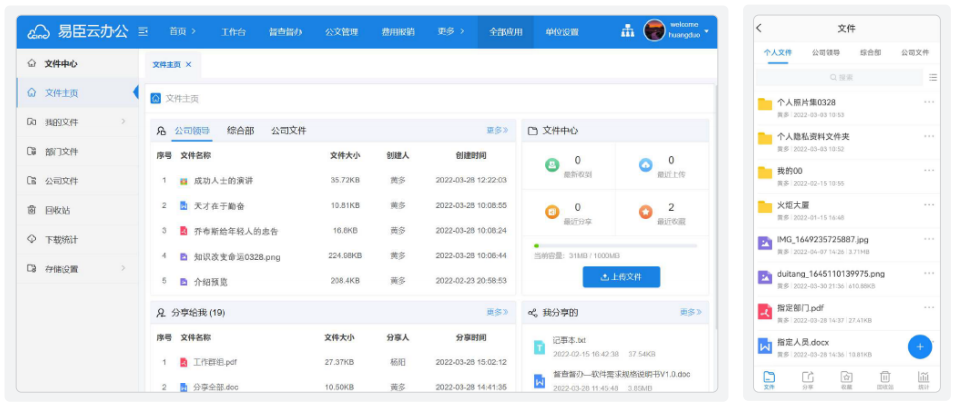Switch to the 综合部 tab
This screenshot has height=408, width=955.
point(240,131)
